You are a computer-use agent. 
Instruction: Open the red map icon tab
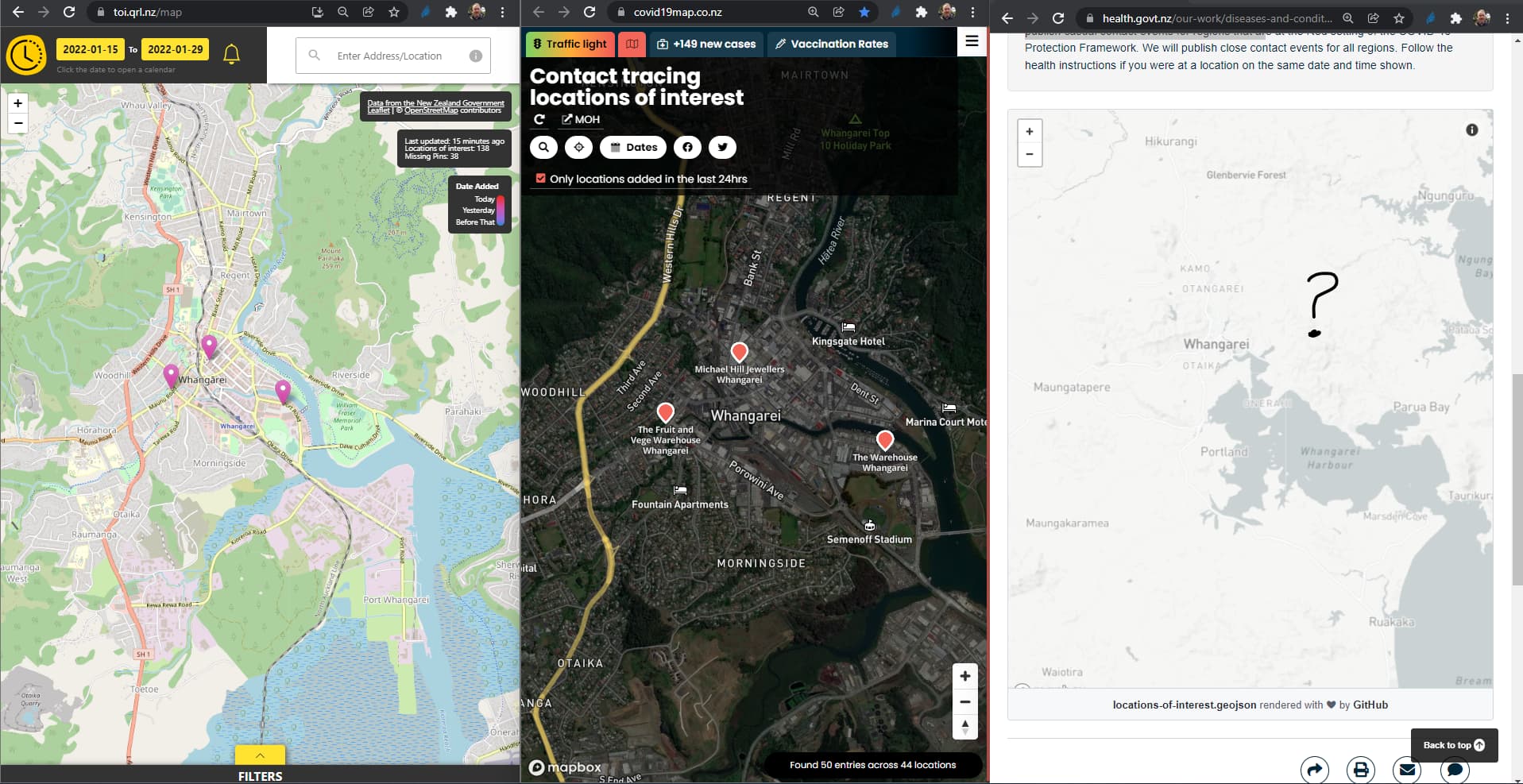(x=632, y=44)
